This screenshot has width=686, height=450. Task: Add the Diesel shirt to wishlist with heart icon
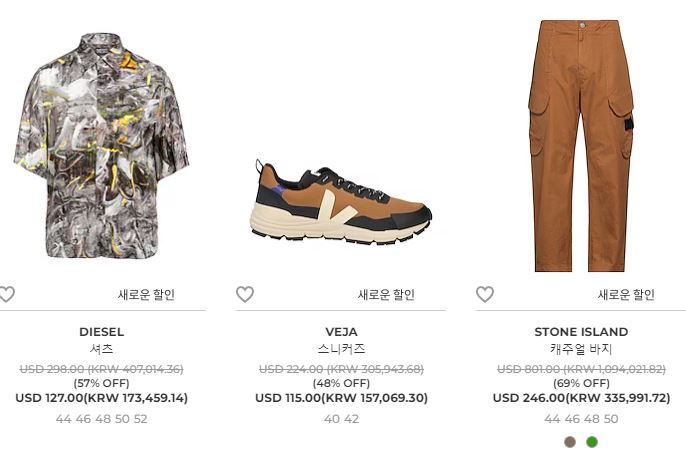point(6,294)
